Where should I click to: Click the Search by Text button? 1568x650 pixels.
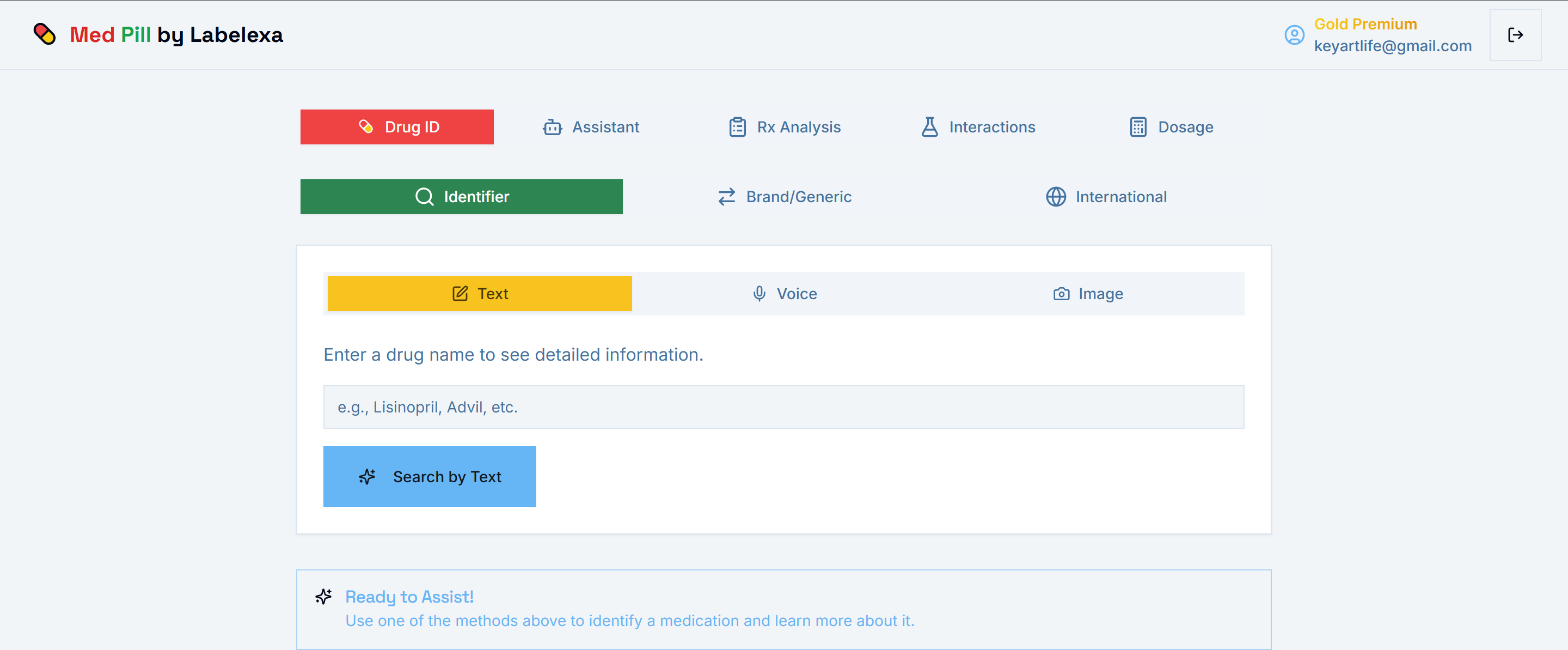pyautogui.click(x=430, y=476)
